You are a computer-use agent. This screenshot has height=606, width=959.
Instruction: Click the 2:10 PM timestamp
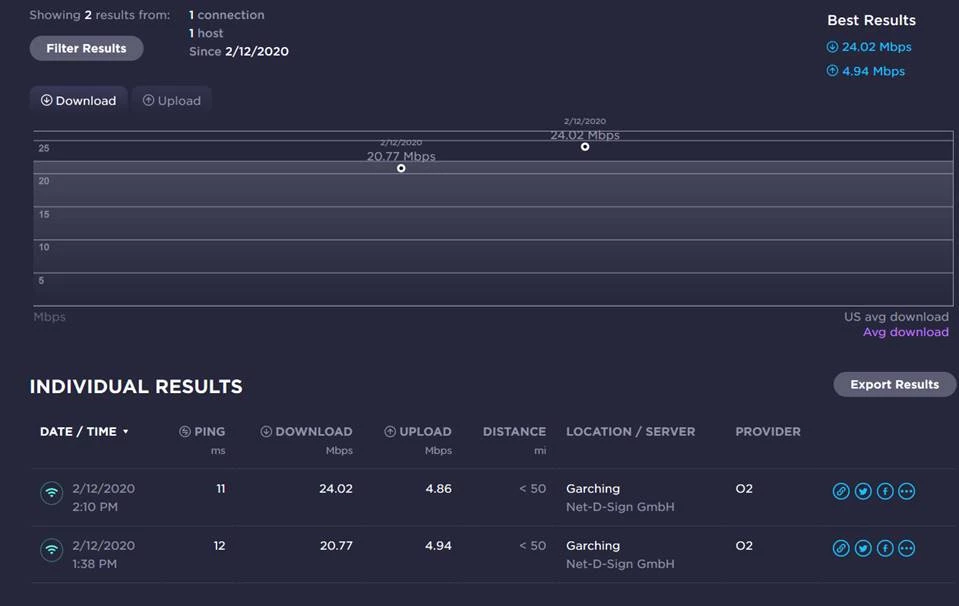point(95,507)
